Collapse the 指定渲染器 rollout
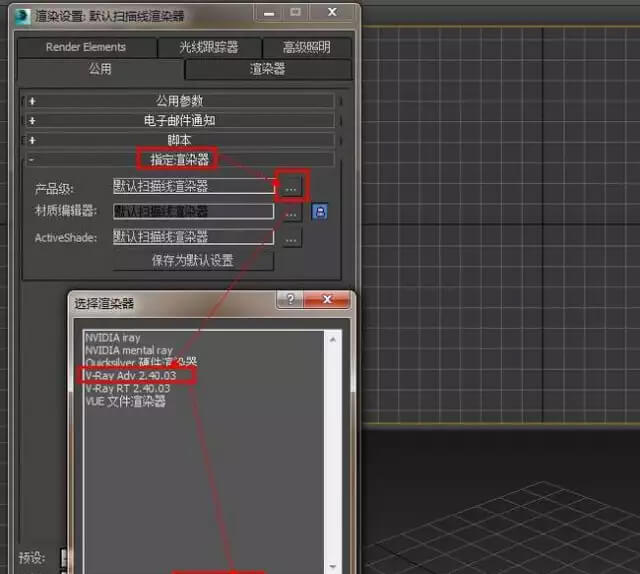The image size is (640, 574). 180,159
